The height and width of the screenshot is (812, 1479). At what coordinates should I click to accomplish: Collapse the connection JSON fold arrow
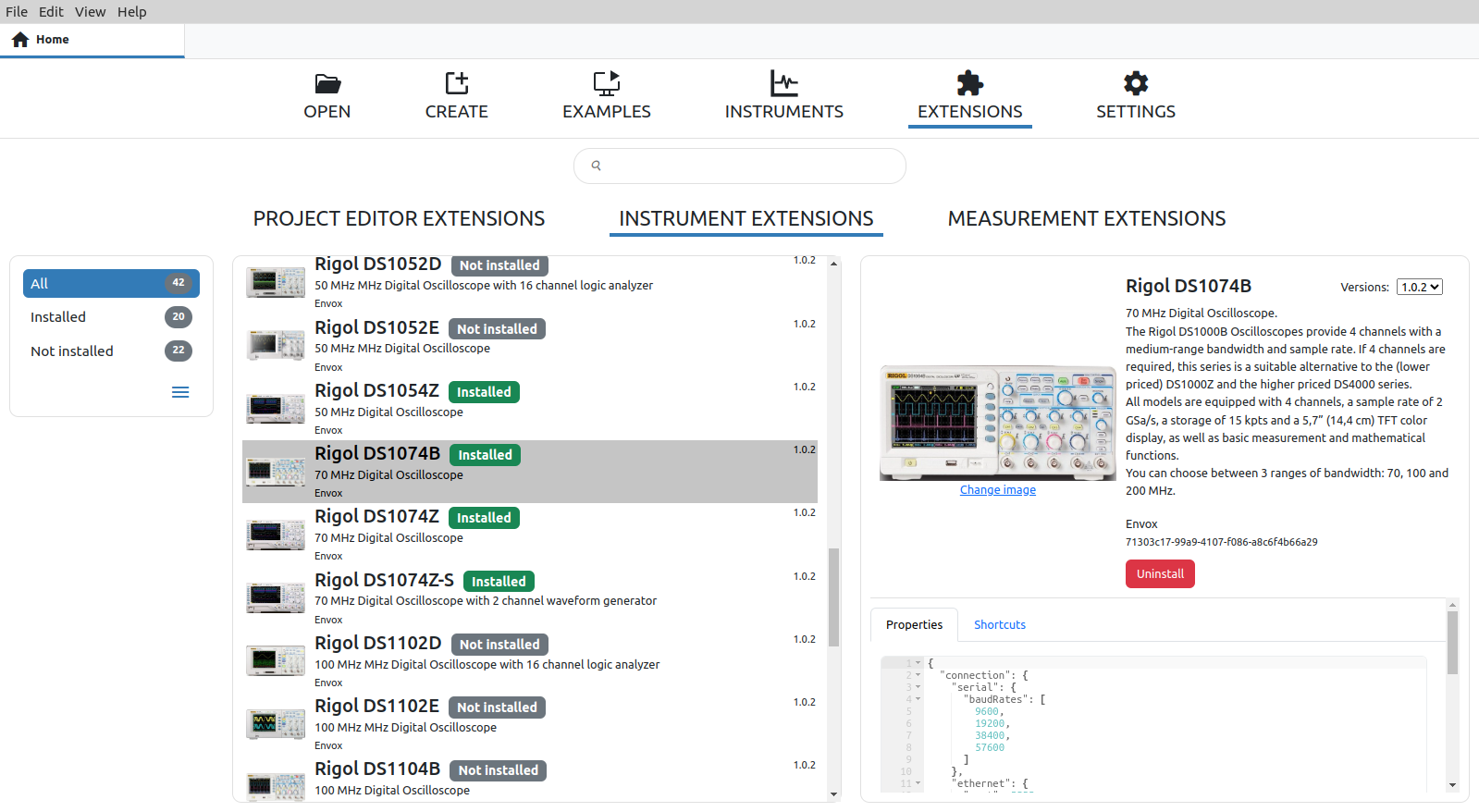(918, 675)
